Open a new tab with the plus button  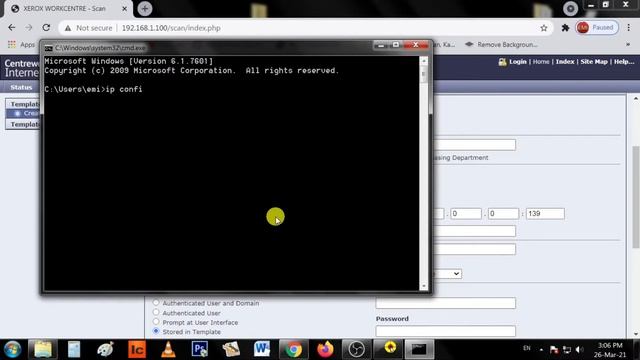point(145,9)
